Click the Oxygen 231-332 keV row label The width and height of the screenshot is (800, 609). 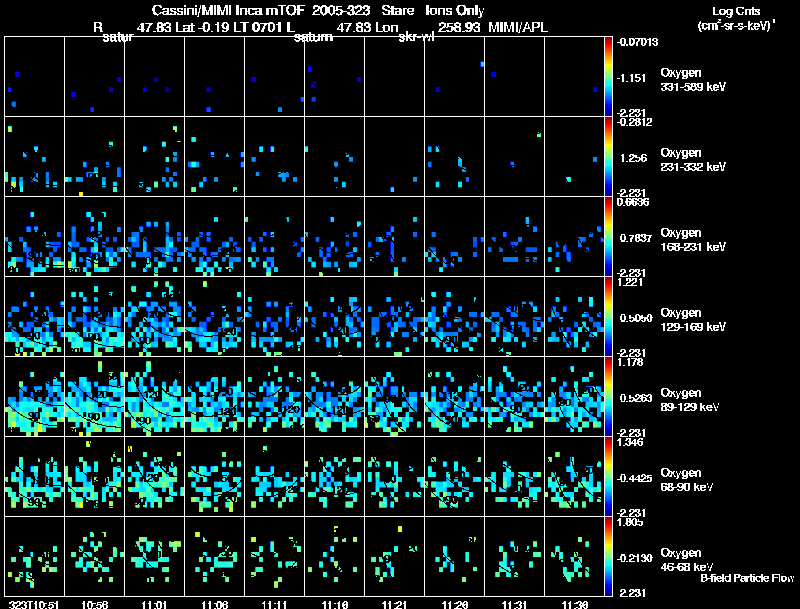[693, 158]
